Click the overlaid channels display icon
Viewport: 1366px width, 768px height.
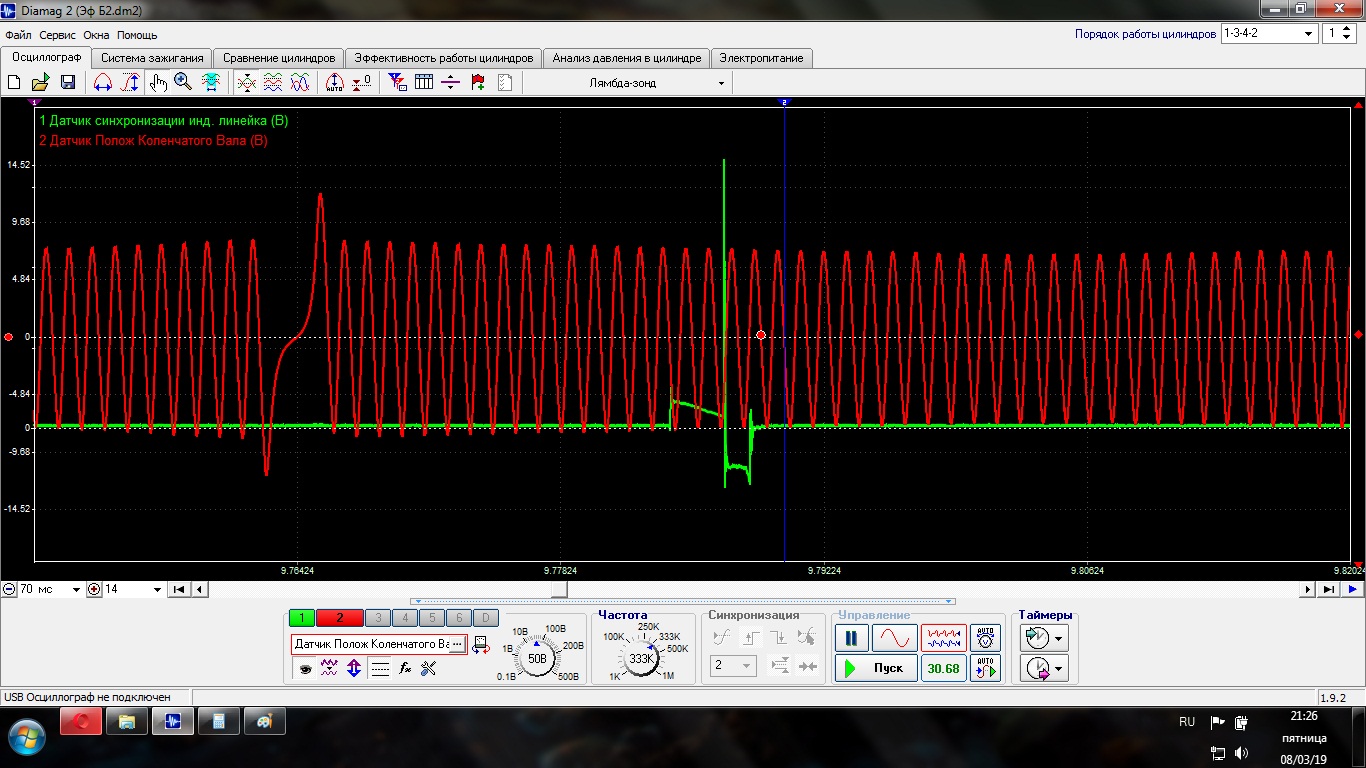click(x=246, y=82)
